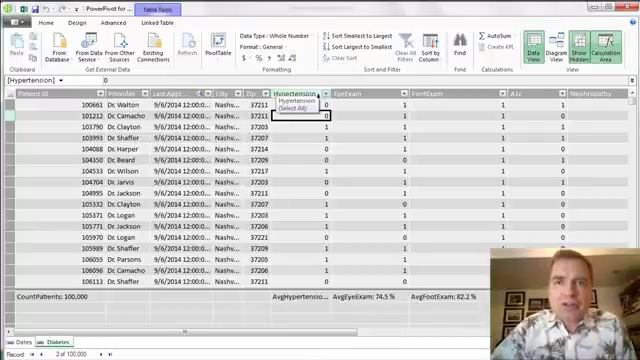Apply percent format icon
Image resolution: width=640 pixels, height=360 pixels.
tap(258, 58)
